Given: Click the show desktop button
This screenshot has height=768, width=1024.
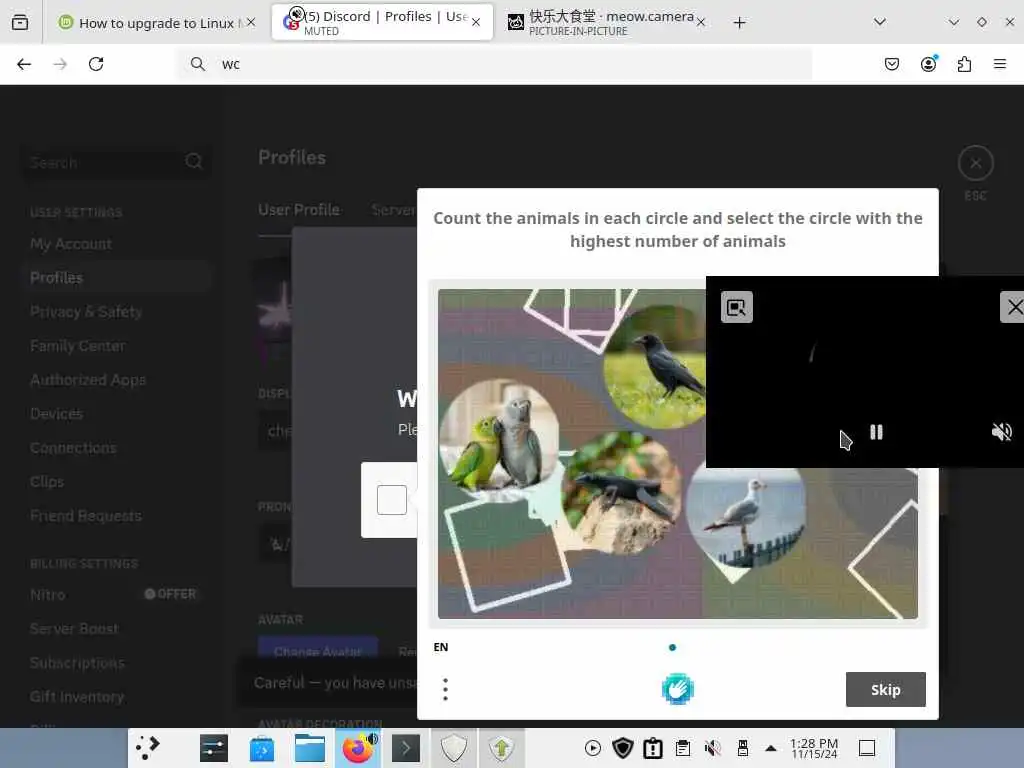Looking at the screenshot, I should 867,748.
